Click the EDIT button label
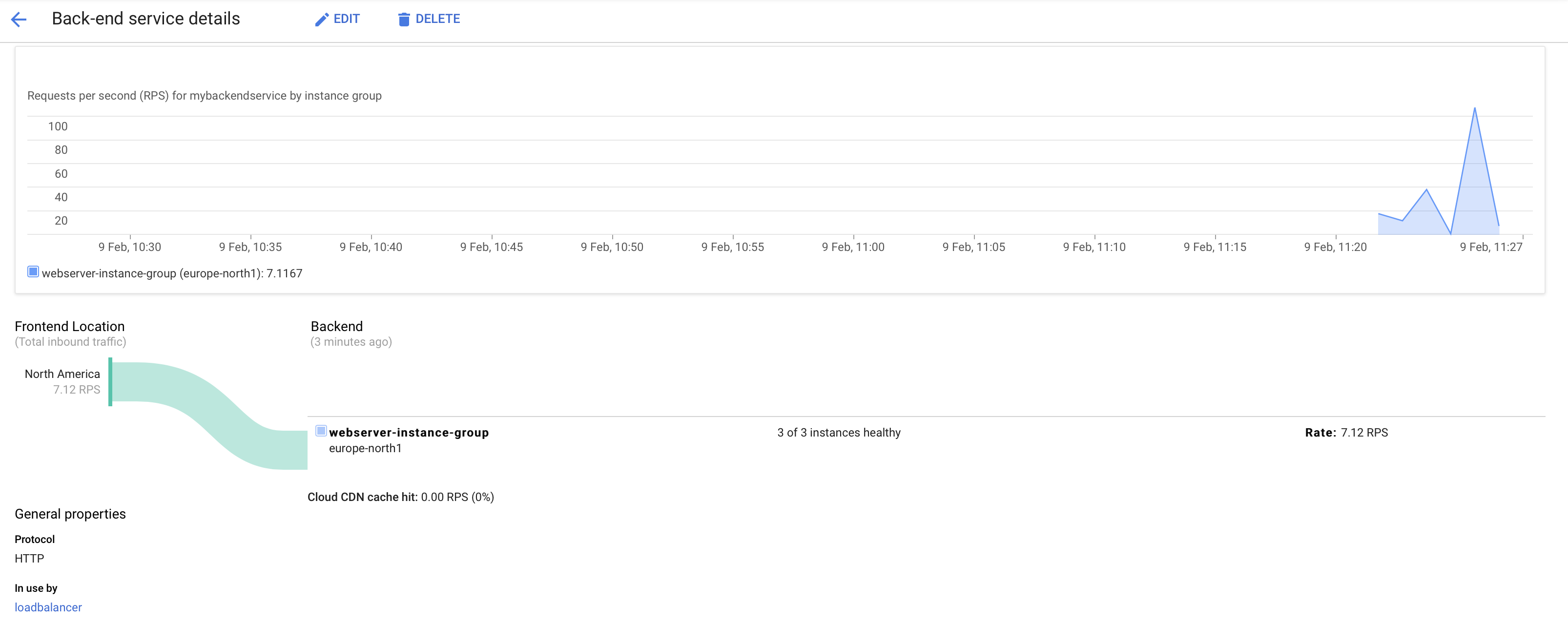1568x626 pixels. click(346, 19)
